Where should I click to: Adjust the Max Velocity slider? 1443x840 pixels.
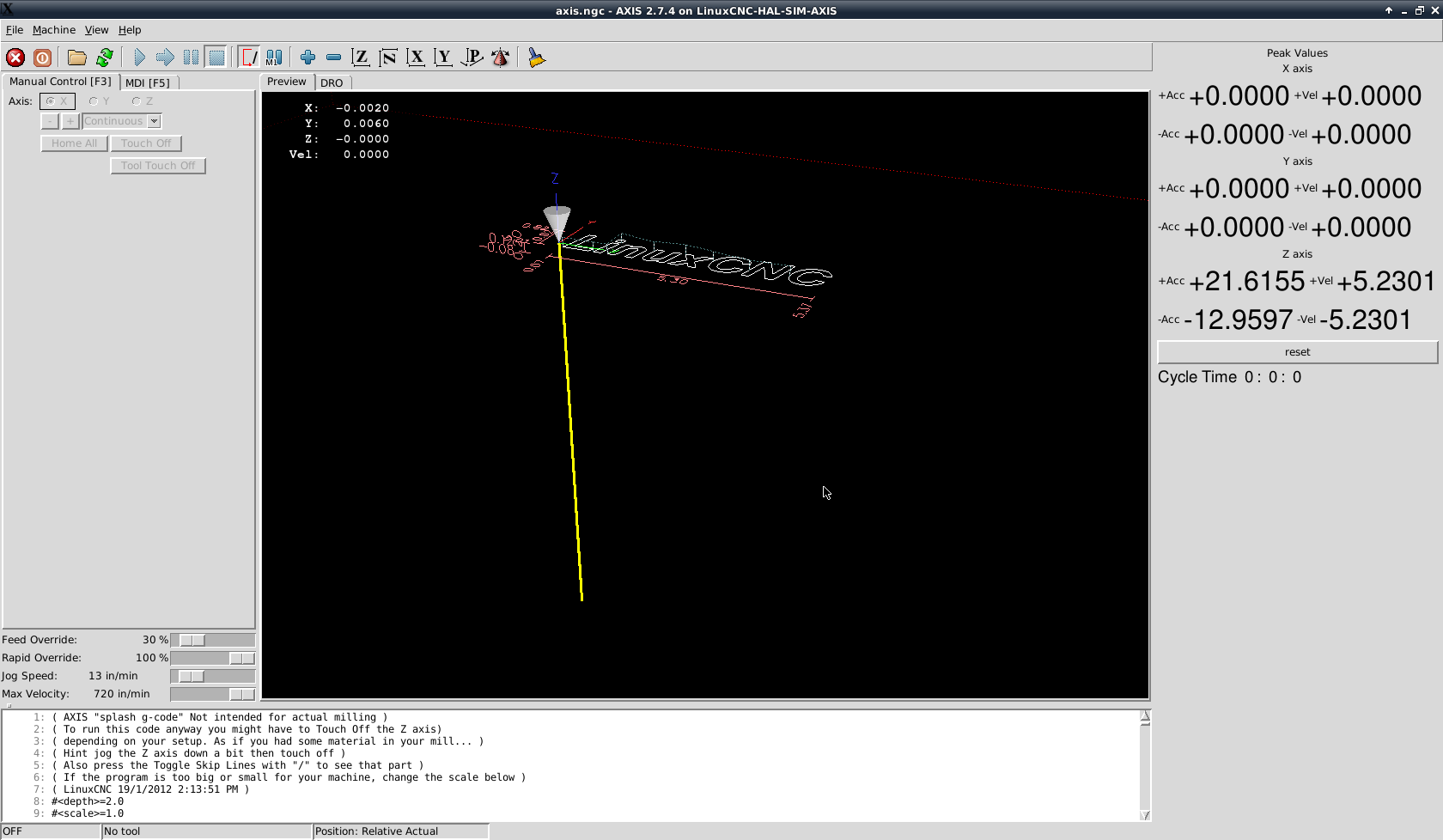pyautogui.click(x=212, y=694)
